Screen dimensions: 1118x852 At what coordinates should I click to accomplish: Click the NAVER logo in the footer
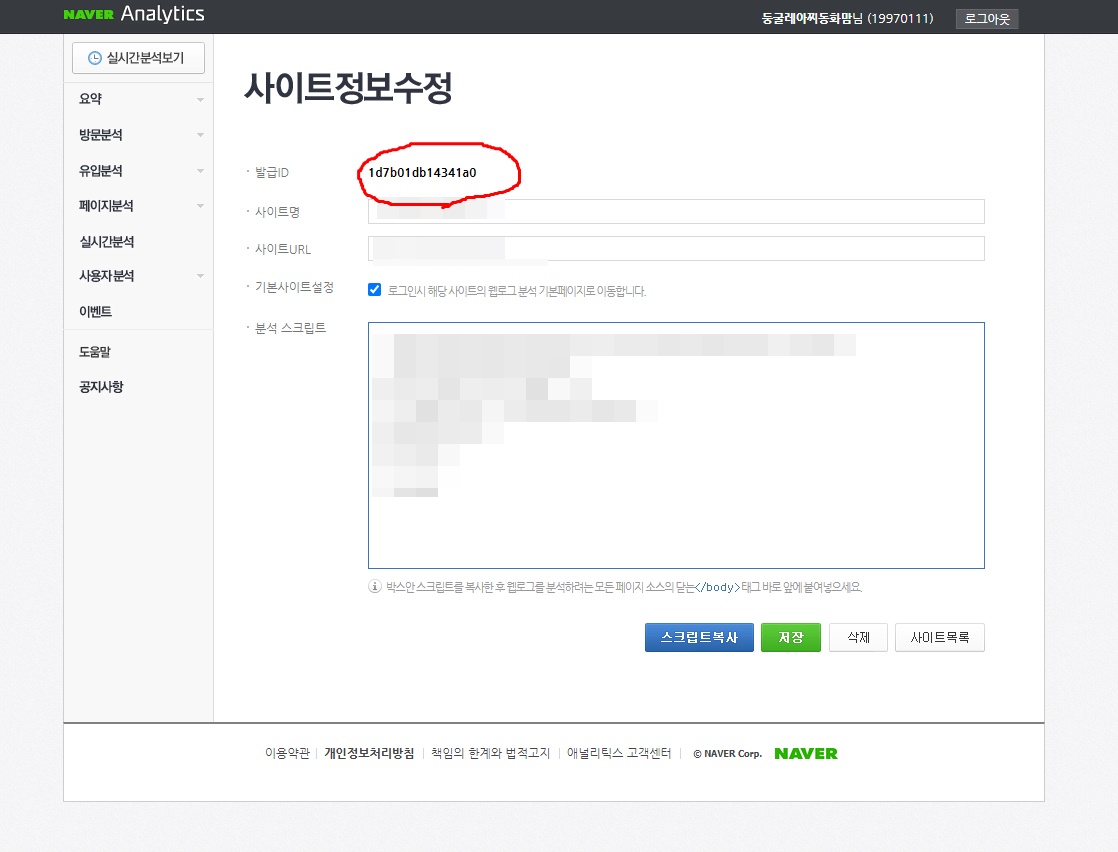coord(806,753)
